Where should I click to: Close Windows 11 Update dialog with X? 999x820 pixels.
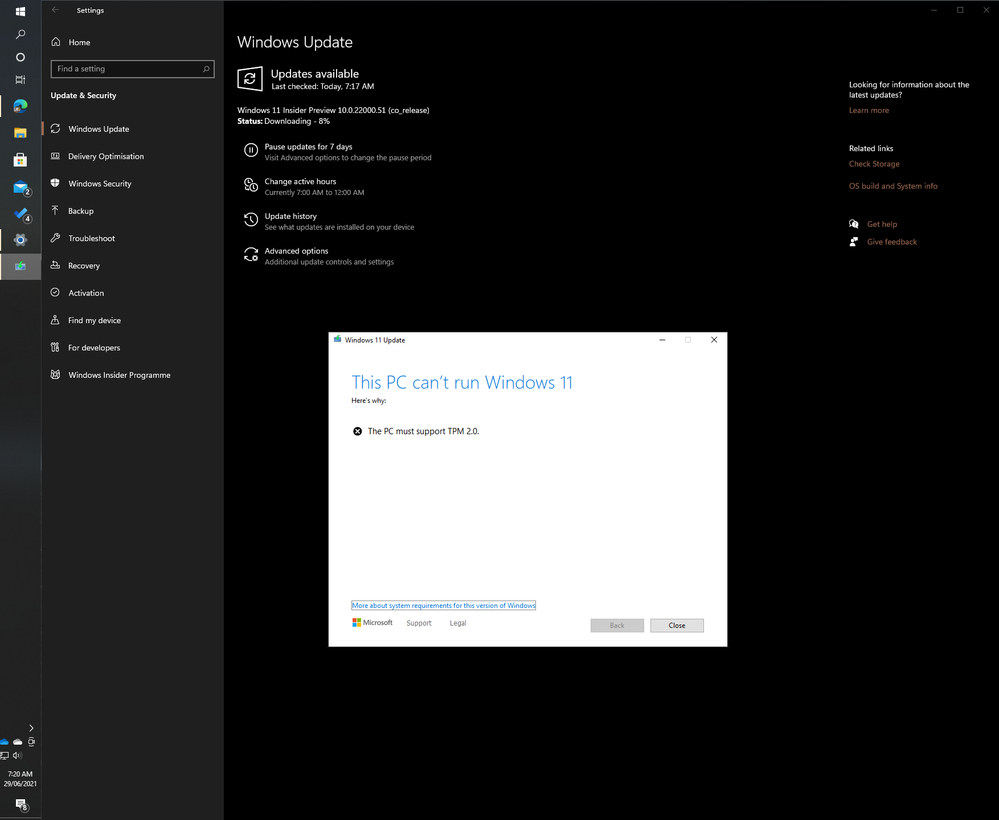714,340
